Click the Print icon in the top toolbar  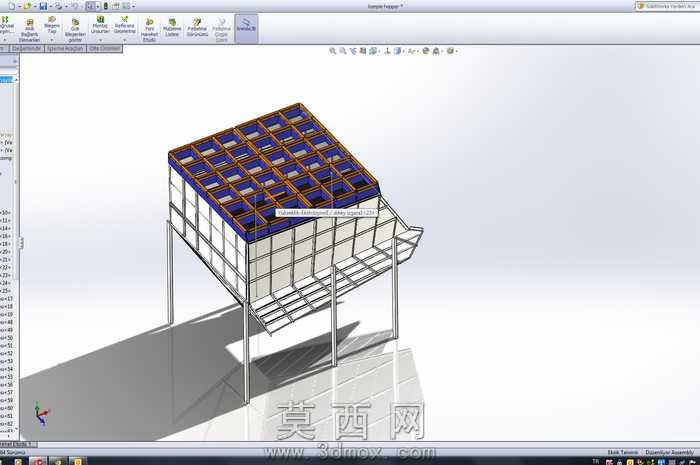click(x=58, y=6)
